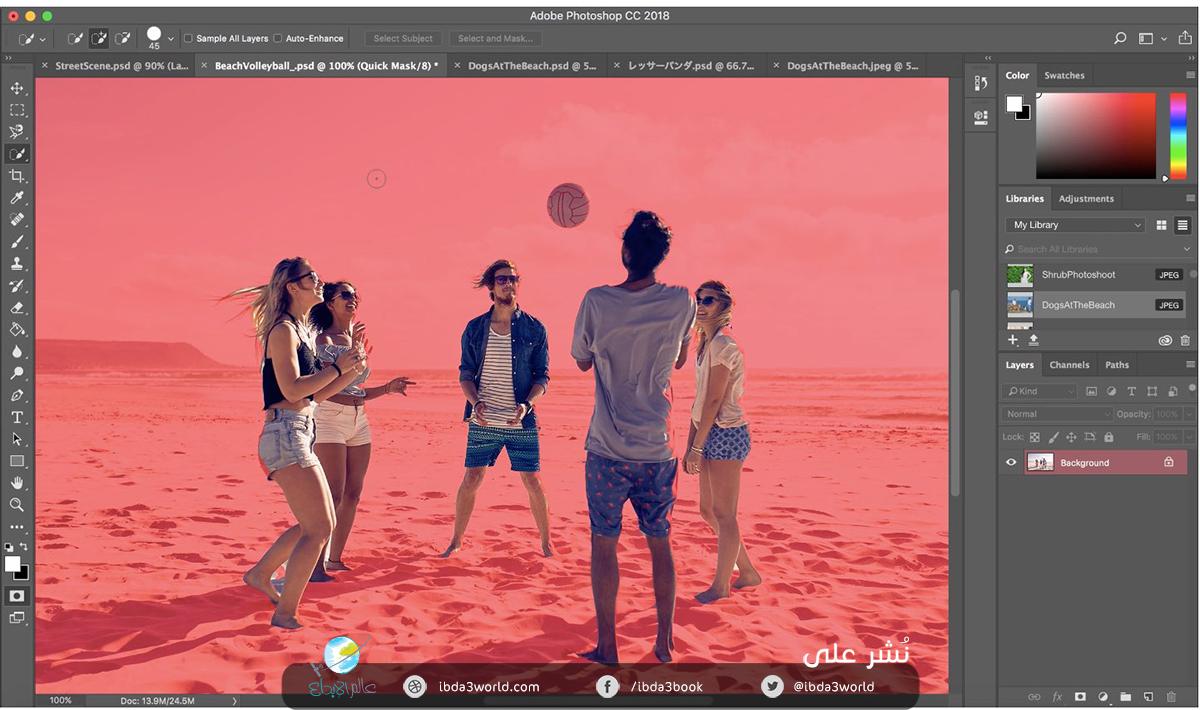The height and width of the screenshot is (710, 1200).
Task: Select the Type tool
Action: pos(17,417)
